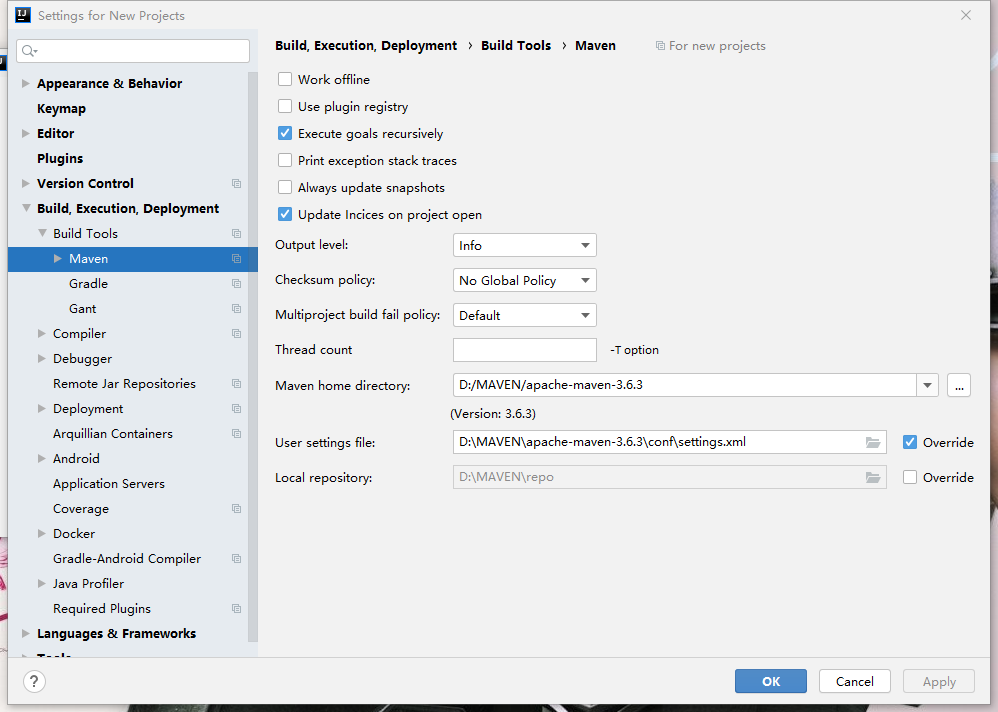998x712 pixels.
Task: Click the project-level icon beside Arquillian Containers
Action: click(x=236, y=434)
